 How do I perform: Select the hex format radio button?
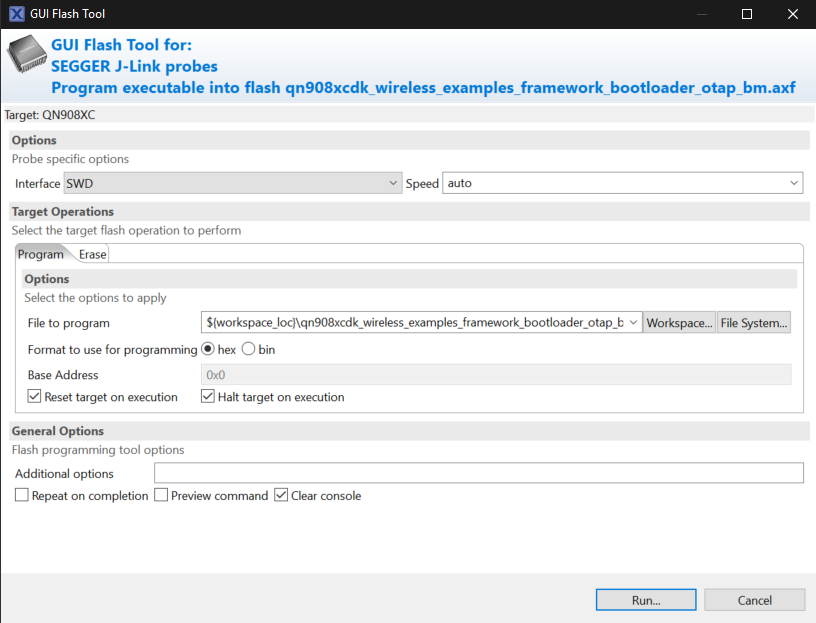point(208,349)
